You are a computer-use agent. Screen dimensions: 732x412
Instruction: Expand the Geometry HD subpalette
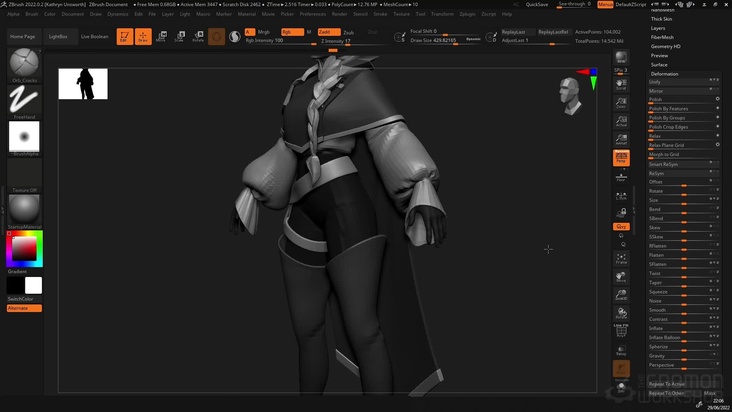[x=666, y=46]
